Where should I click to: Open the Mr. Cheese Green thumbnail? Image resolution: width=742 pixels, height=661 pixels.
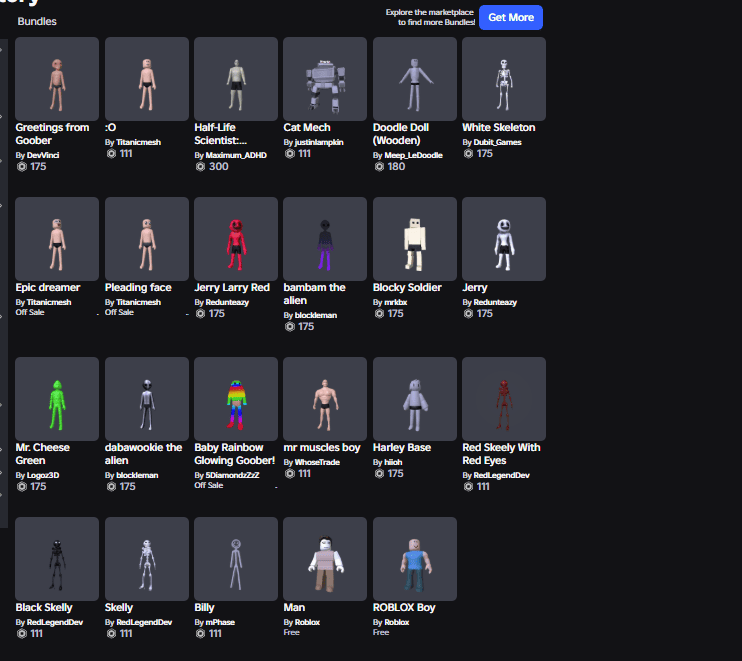[x=57, y=399]
